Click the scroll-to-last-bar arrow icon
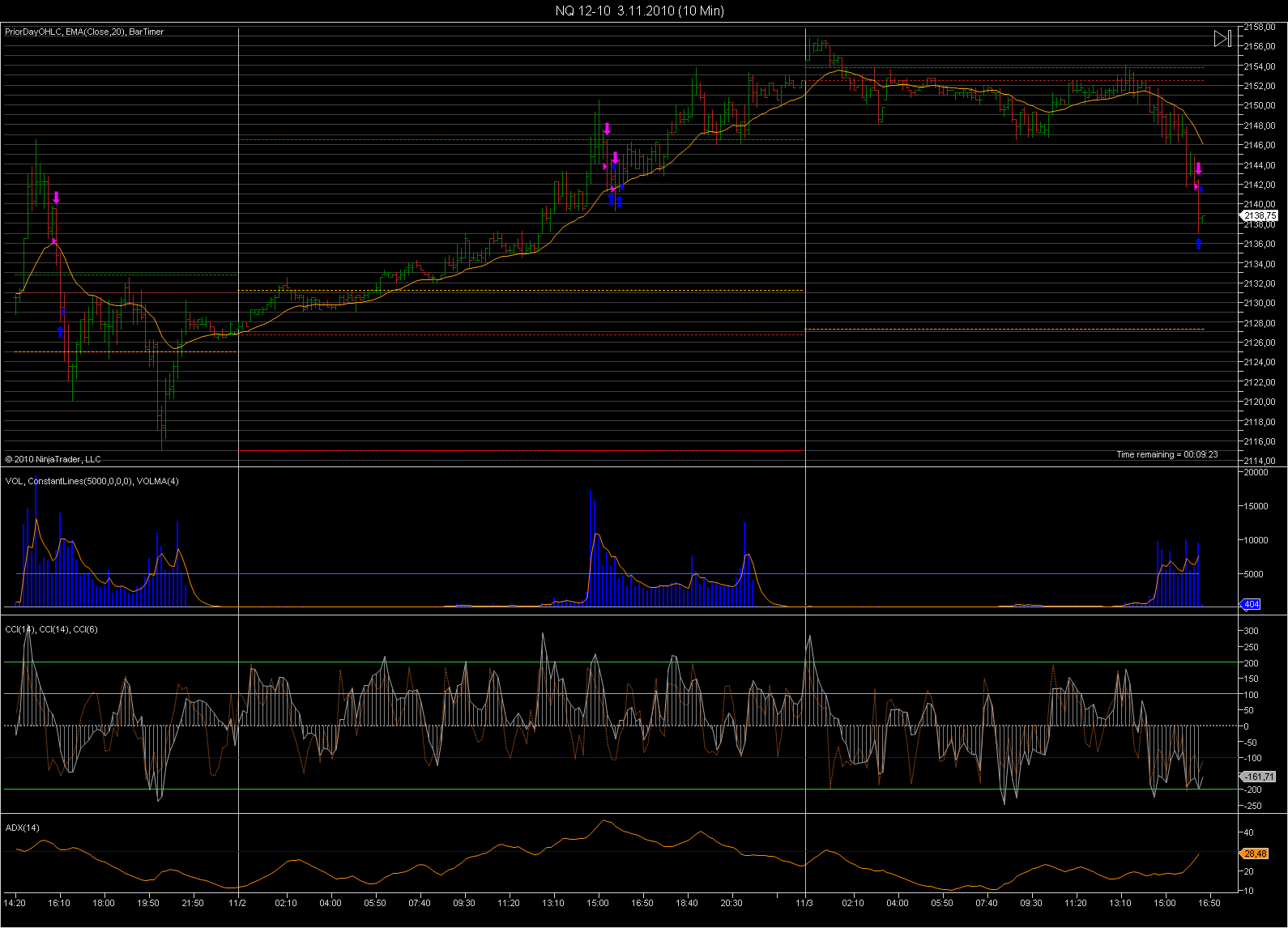 pos(1222,38)
